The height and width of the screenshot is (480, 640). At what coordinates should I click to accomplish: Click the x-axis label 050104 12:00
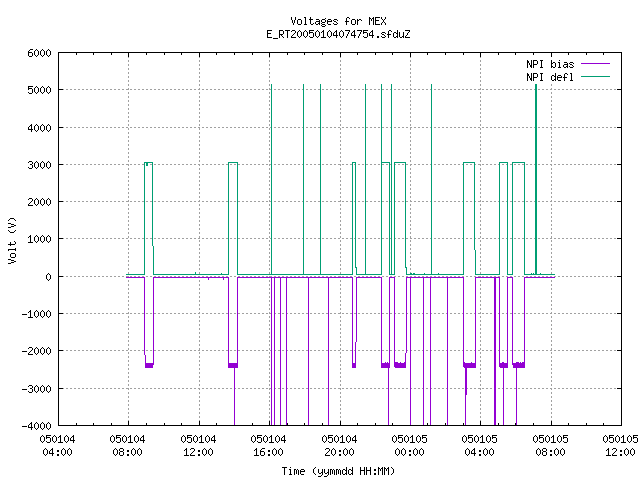click(x=198, y=446)
